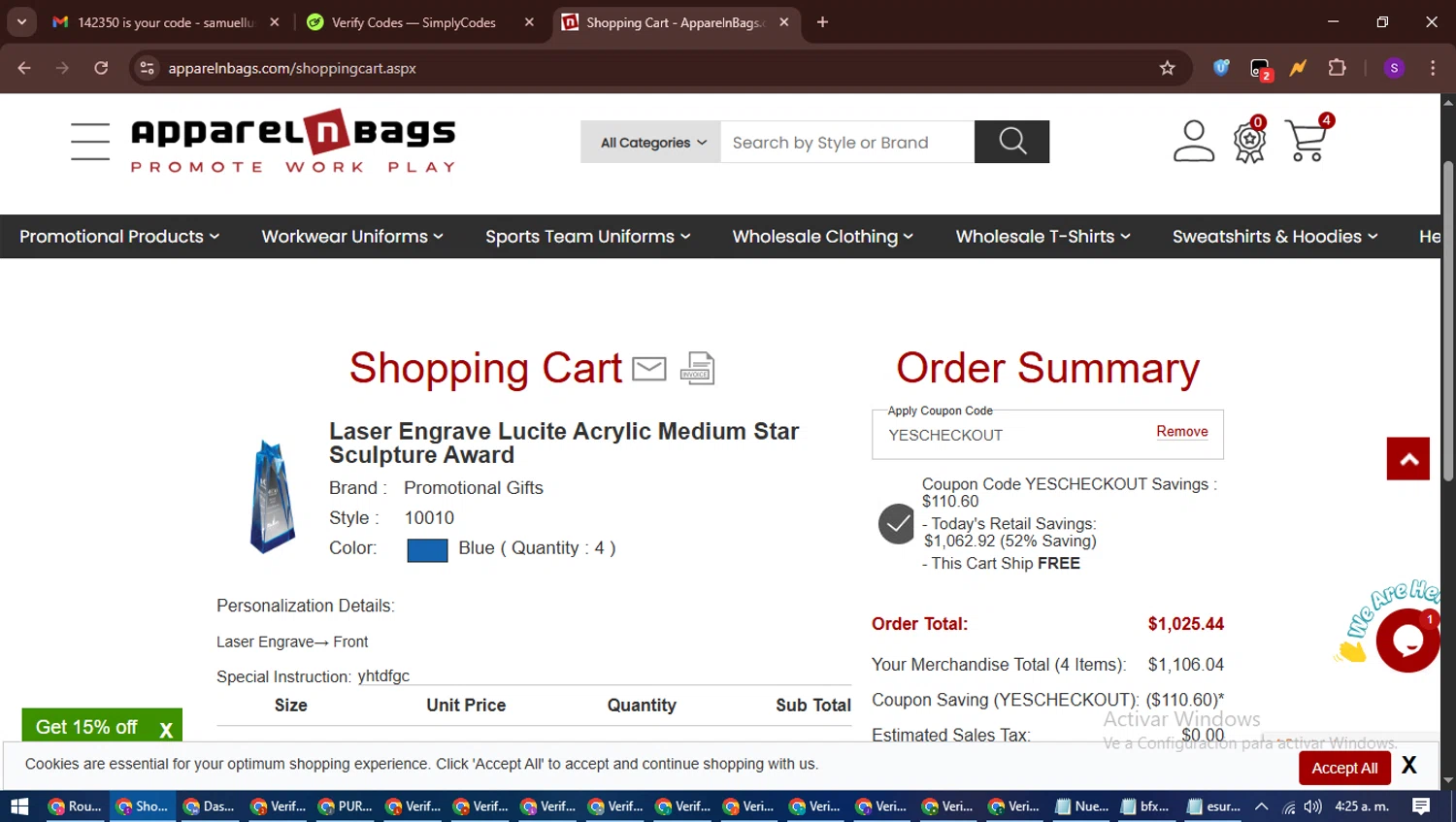1456x822 pixels.
Task: Focus the Search by Style or Brand field
Action: click(847, 142)
